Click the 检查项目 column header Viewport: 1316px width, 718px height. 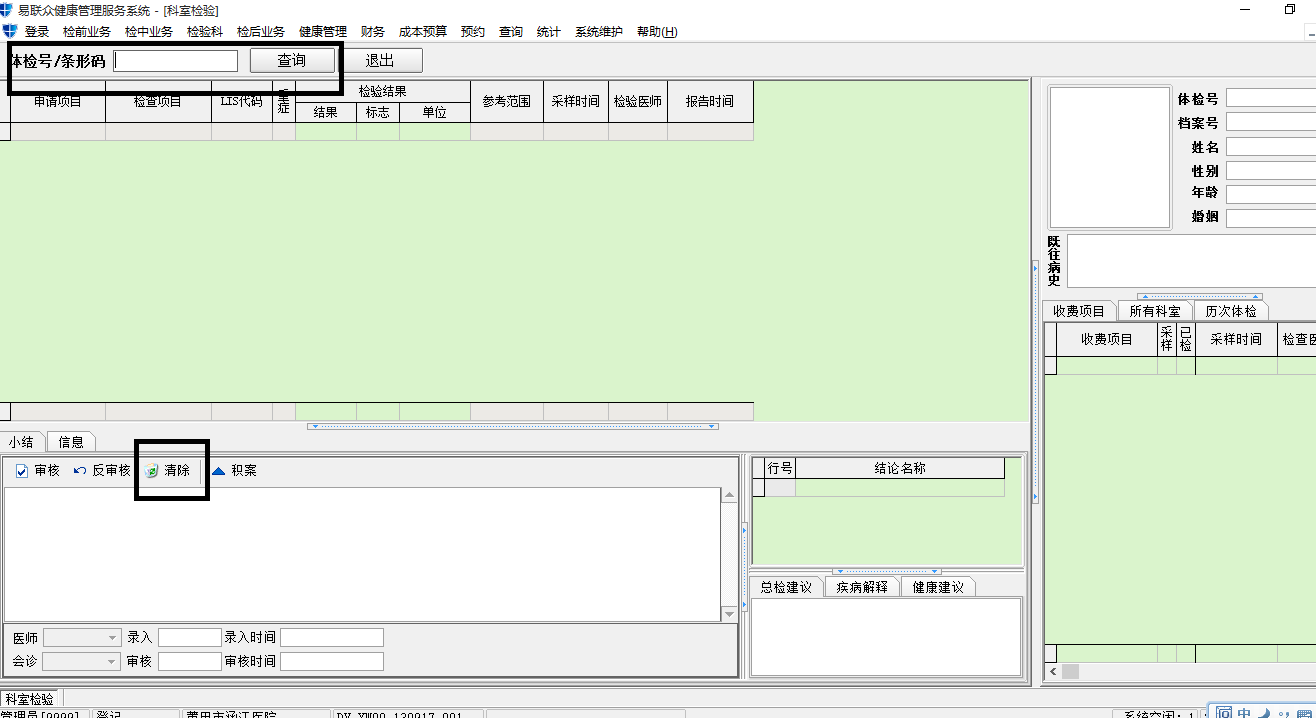158,102
